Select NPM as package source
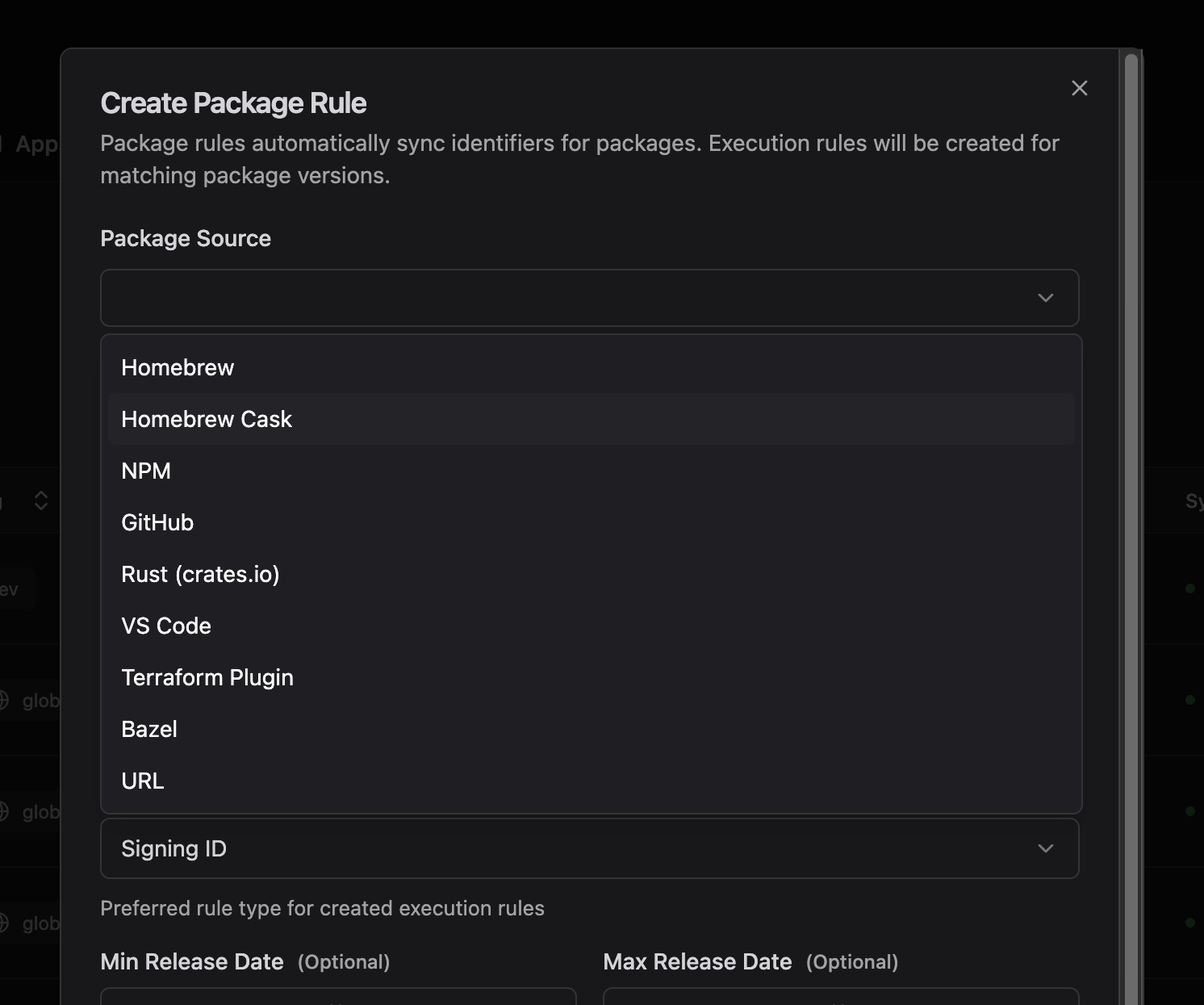The height and width of the screenshot is (1005, 1204). 146,471
